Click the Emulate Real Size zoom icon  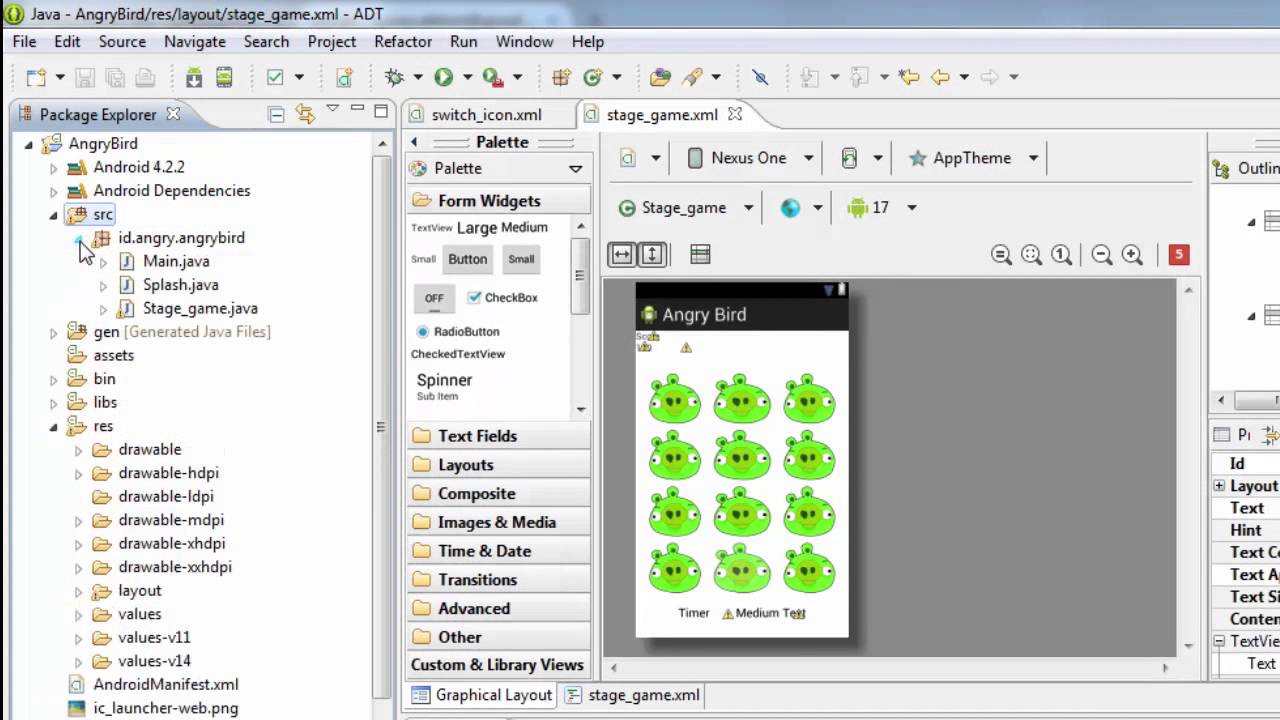[1001, 255]
